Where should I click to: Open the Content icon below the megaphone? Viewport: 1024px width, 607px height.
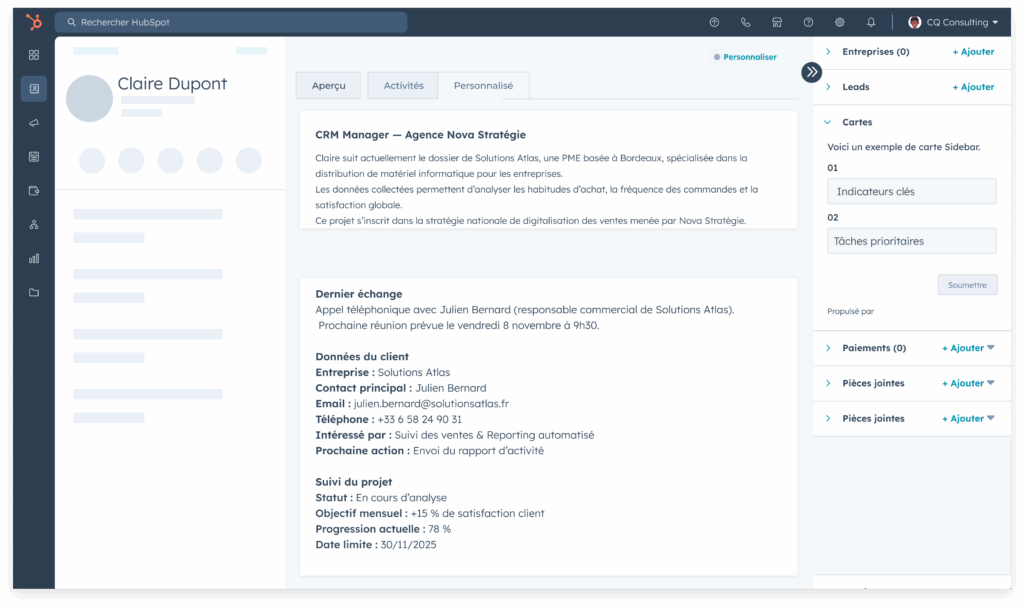coord(34,157)
